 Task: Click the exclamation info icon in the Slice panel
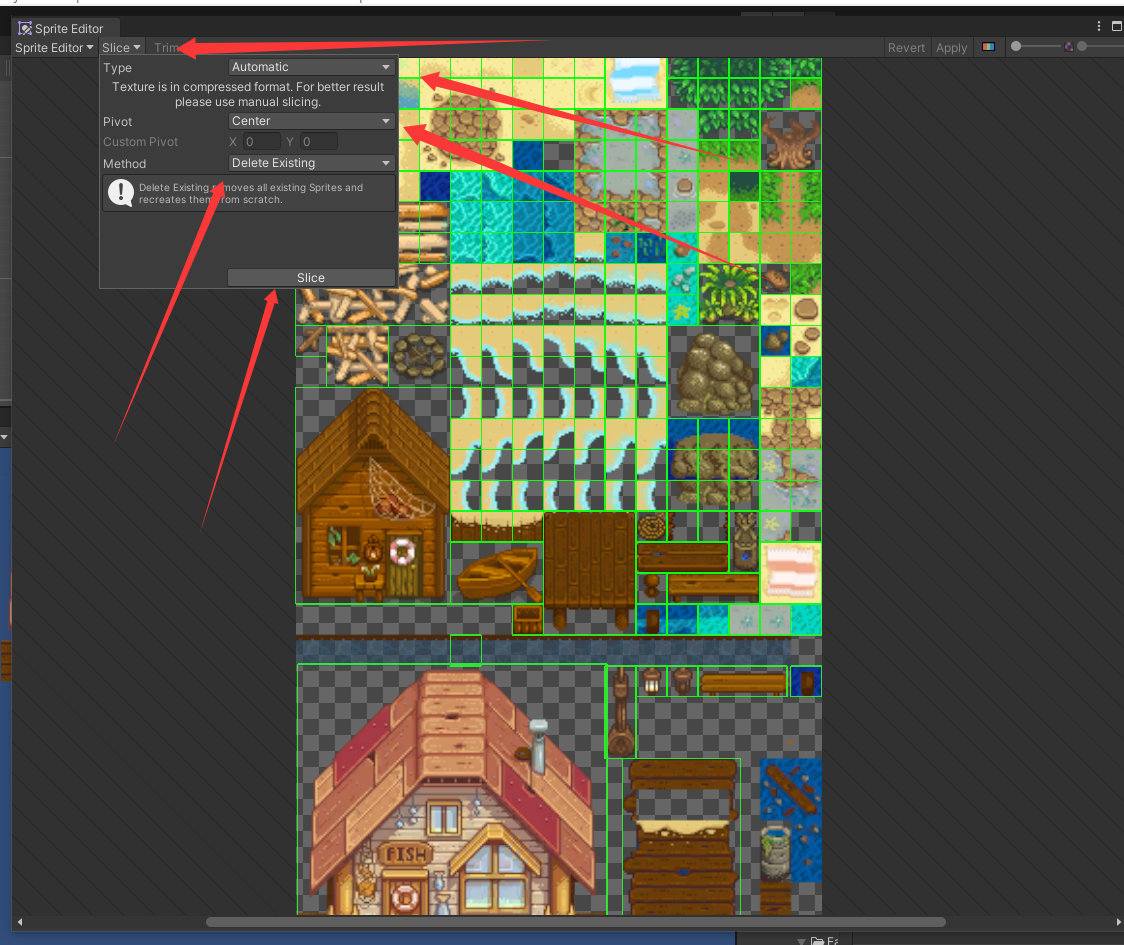click(120, 192)
